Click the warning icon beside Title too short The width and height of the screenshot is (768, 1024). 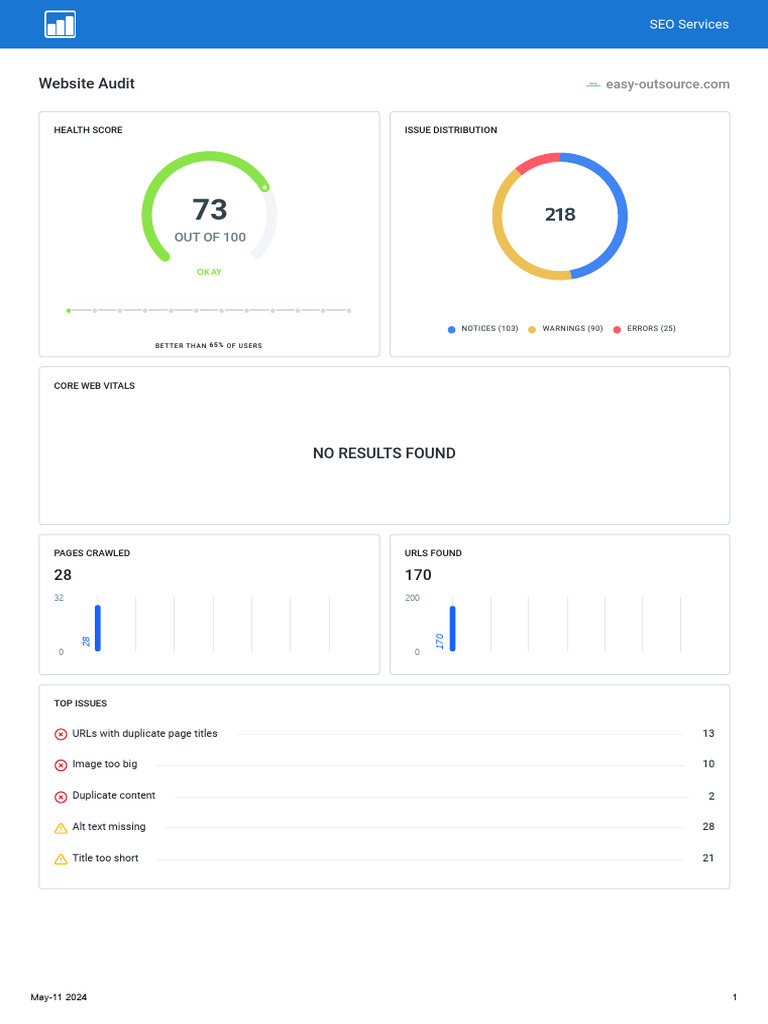(61, 859)
